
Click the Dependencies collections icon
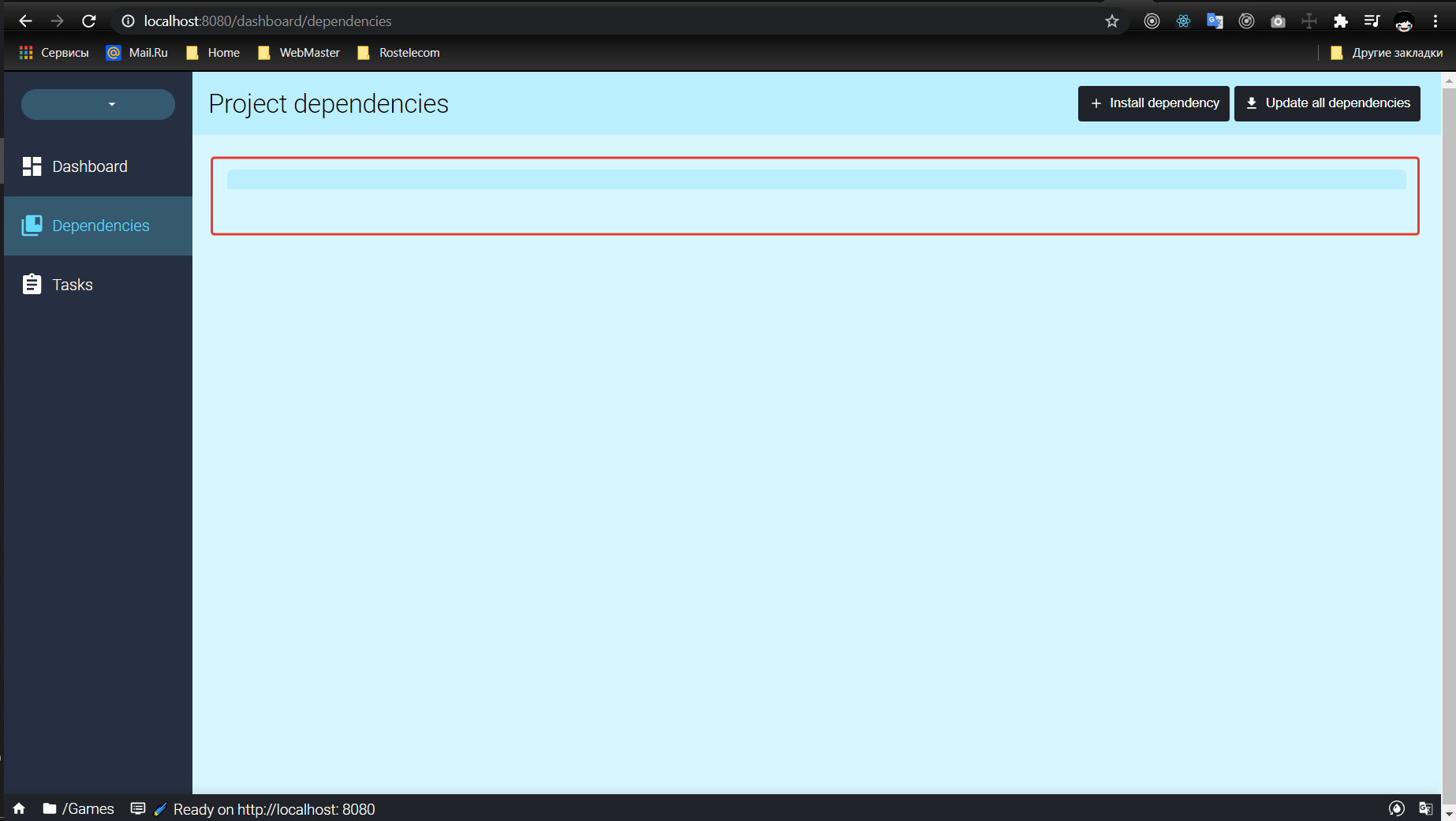click(32, 226)
